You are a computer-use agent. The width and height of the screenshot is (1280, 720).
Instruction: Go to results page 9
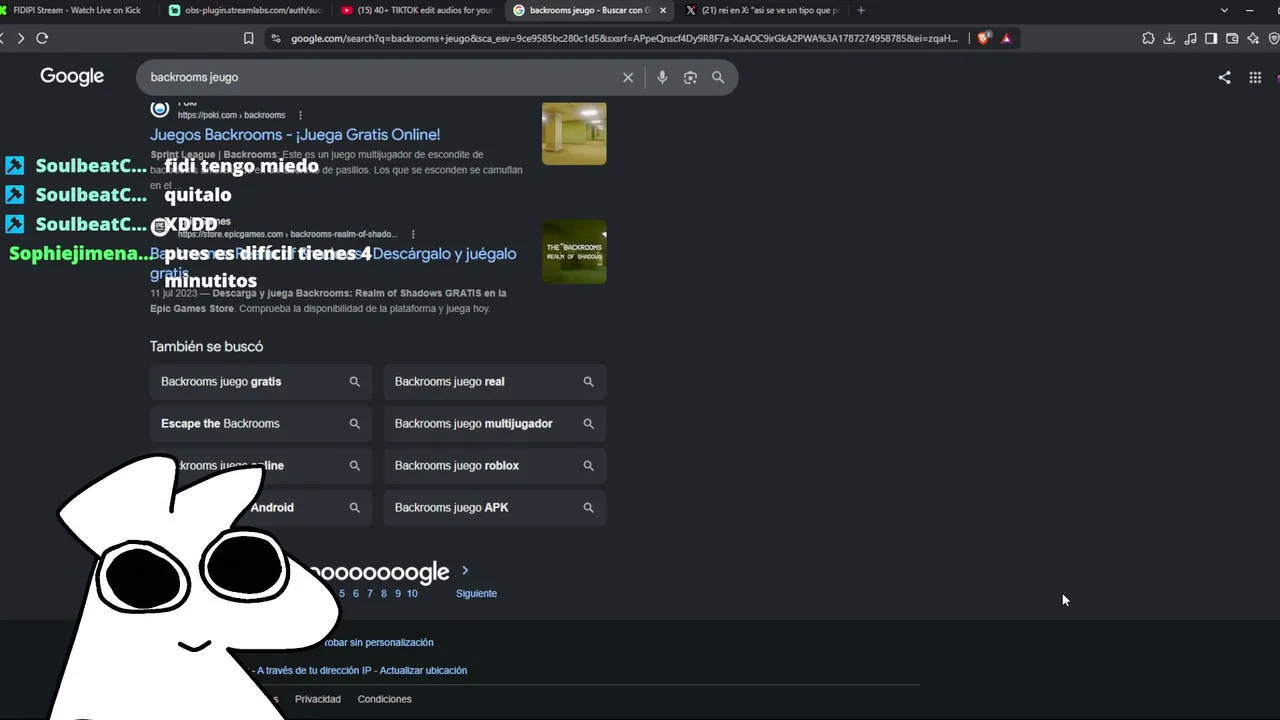click(398, 593)
